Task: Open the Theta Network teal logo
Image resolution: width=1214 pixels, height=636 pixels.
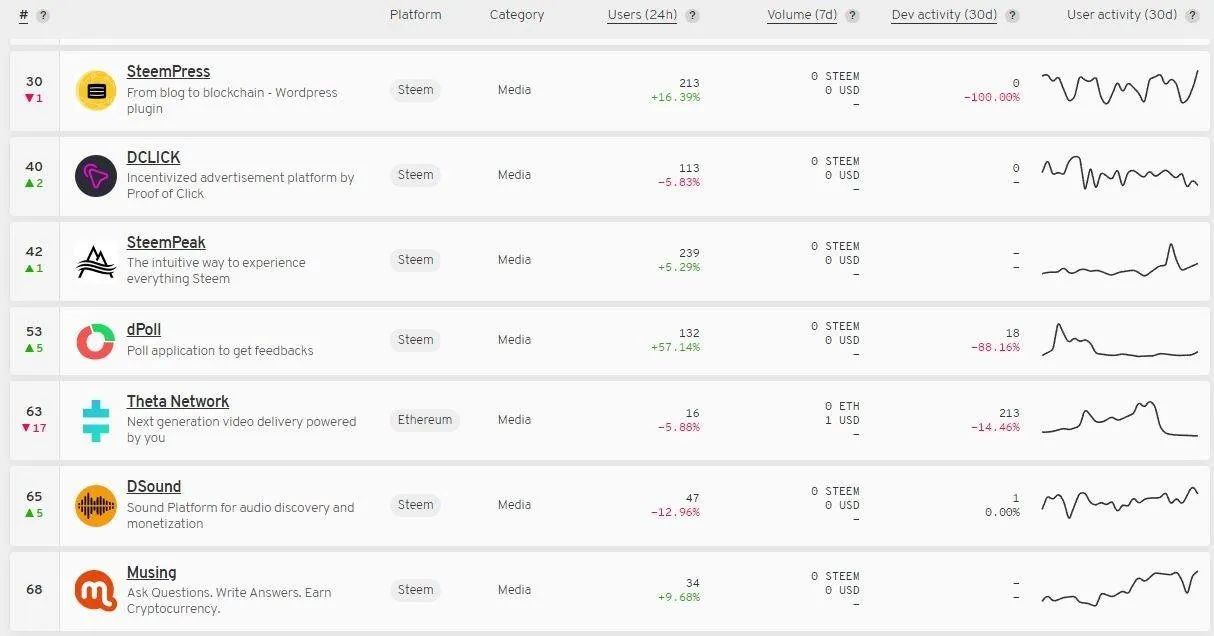Action: (96, 421)
